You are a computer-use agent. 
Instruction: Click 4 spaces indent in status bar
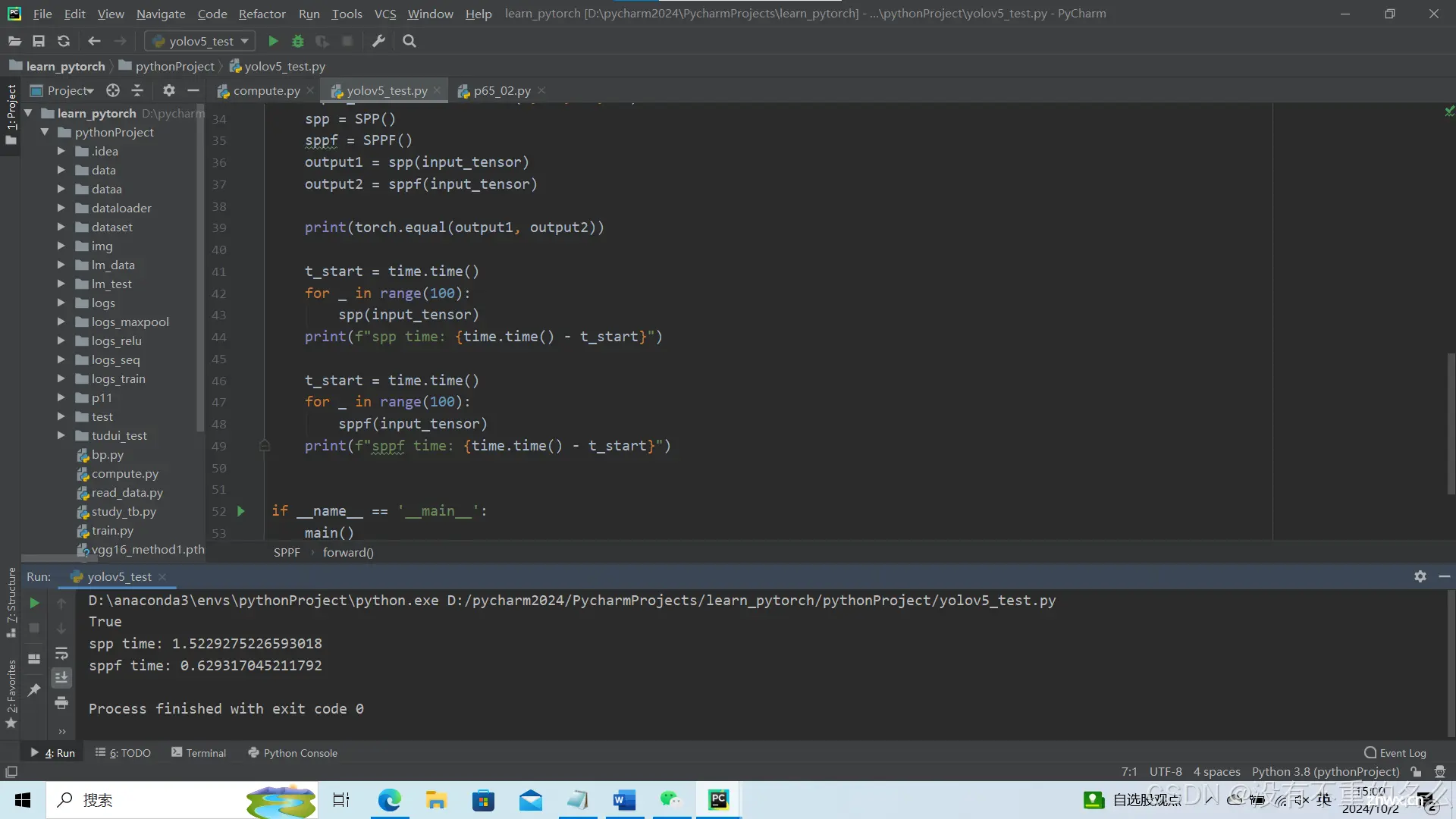(x=1216, y=772)
